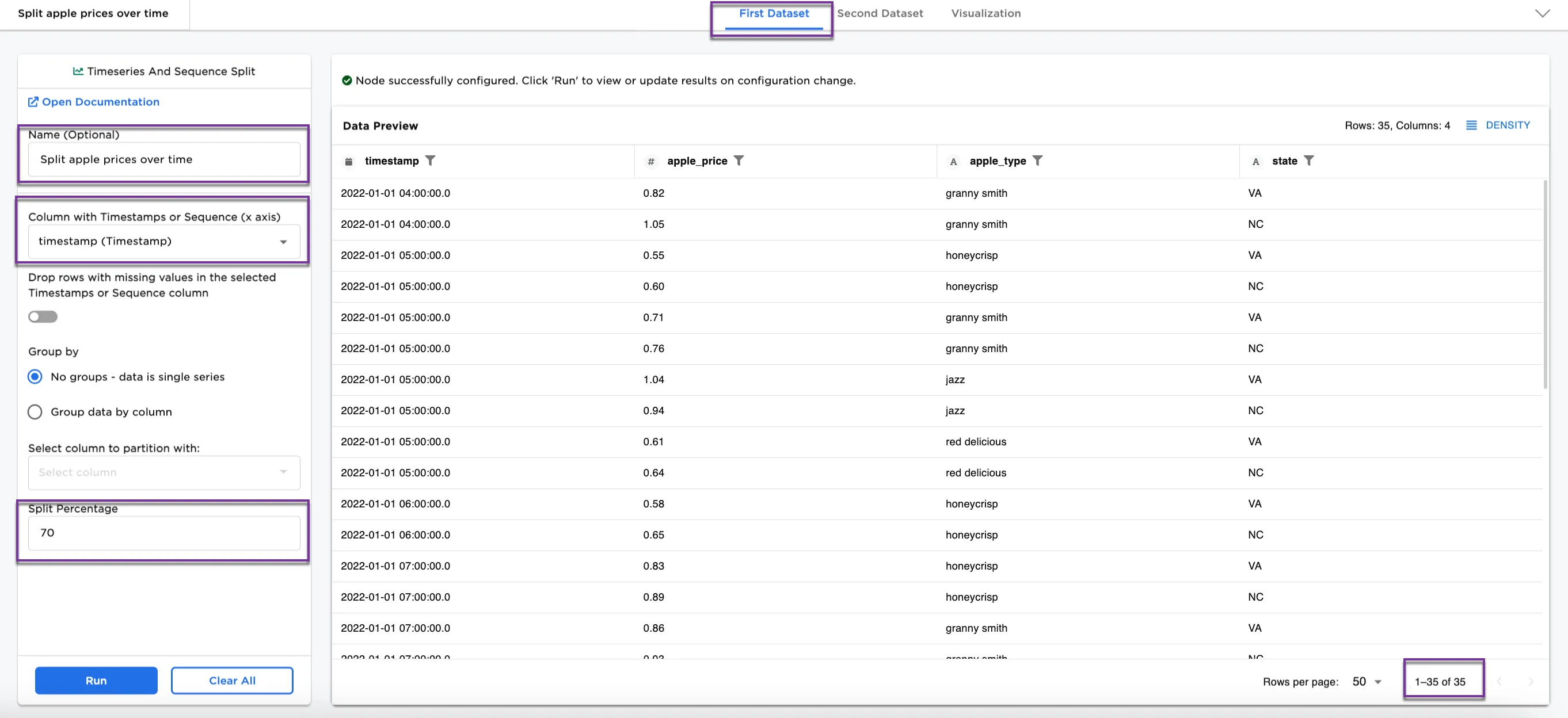
Task: Click the DENSITY lines icon
Action: point(1471,125)
